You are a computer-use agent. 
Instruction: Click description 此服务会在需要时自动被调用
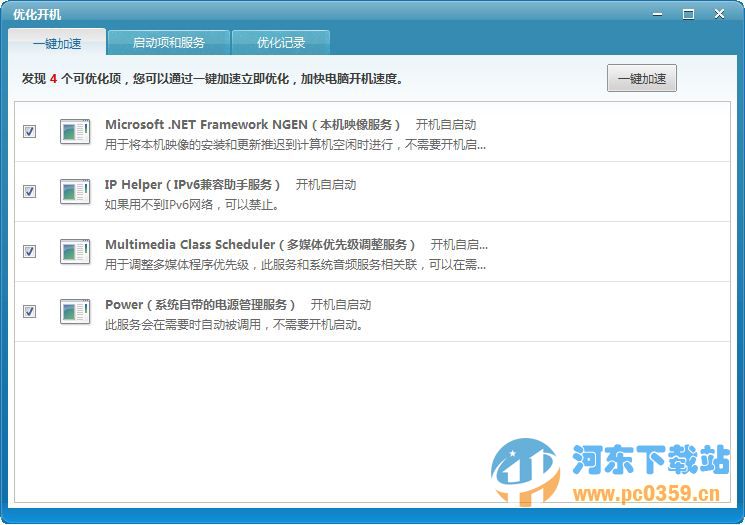click(234, 325)
